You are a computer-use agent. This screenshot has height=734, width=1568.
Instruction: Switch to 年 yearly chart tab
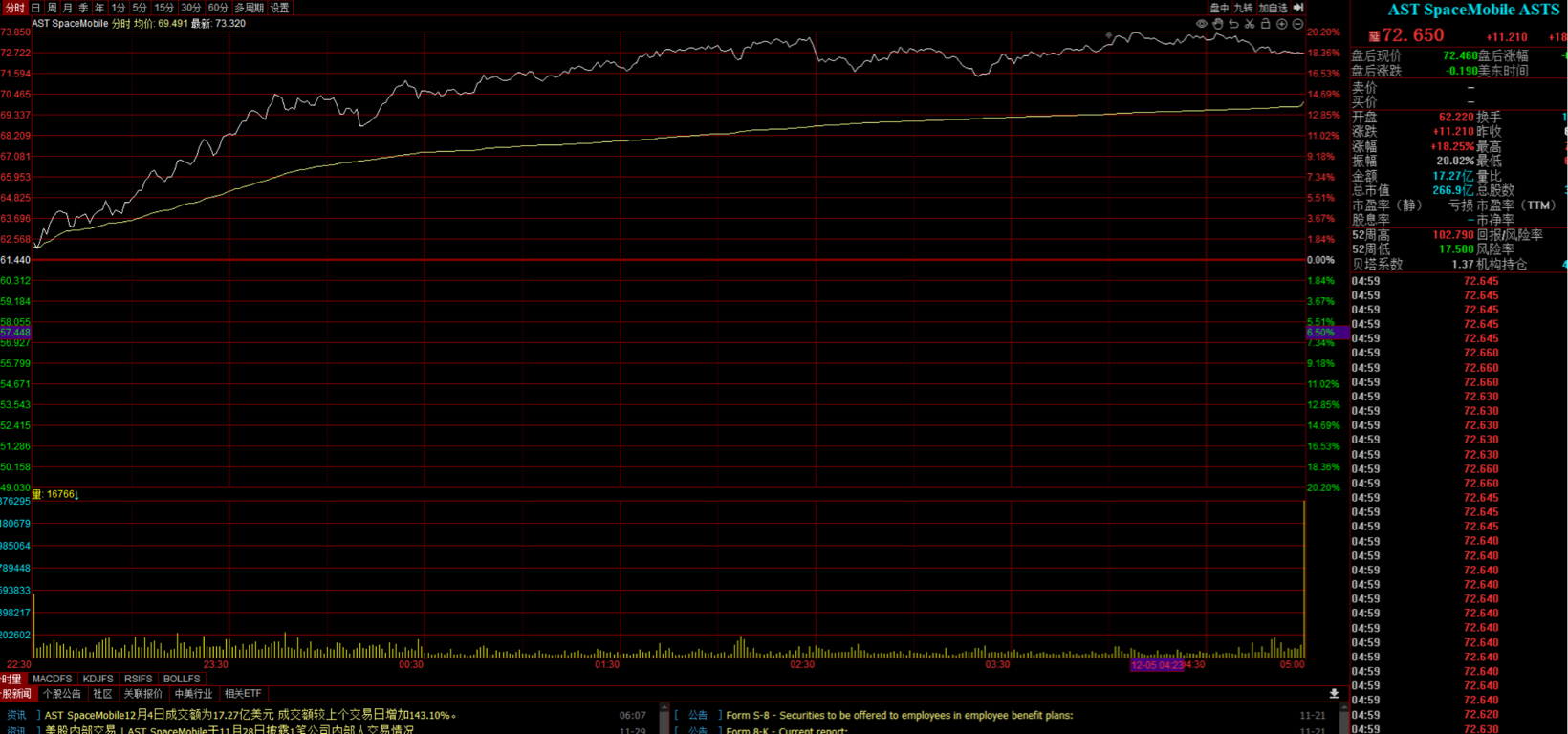(x=99, y=8)
